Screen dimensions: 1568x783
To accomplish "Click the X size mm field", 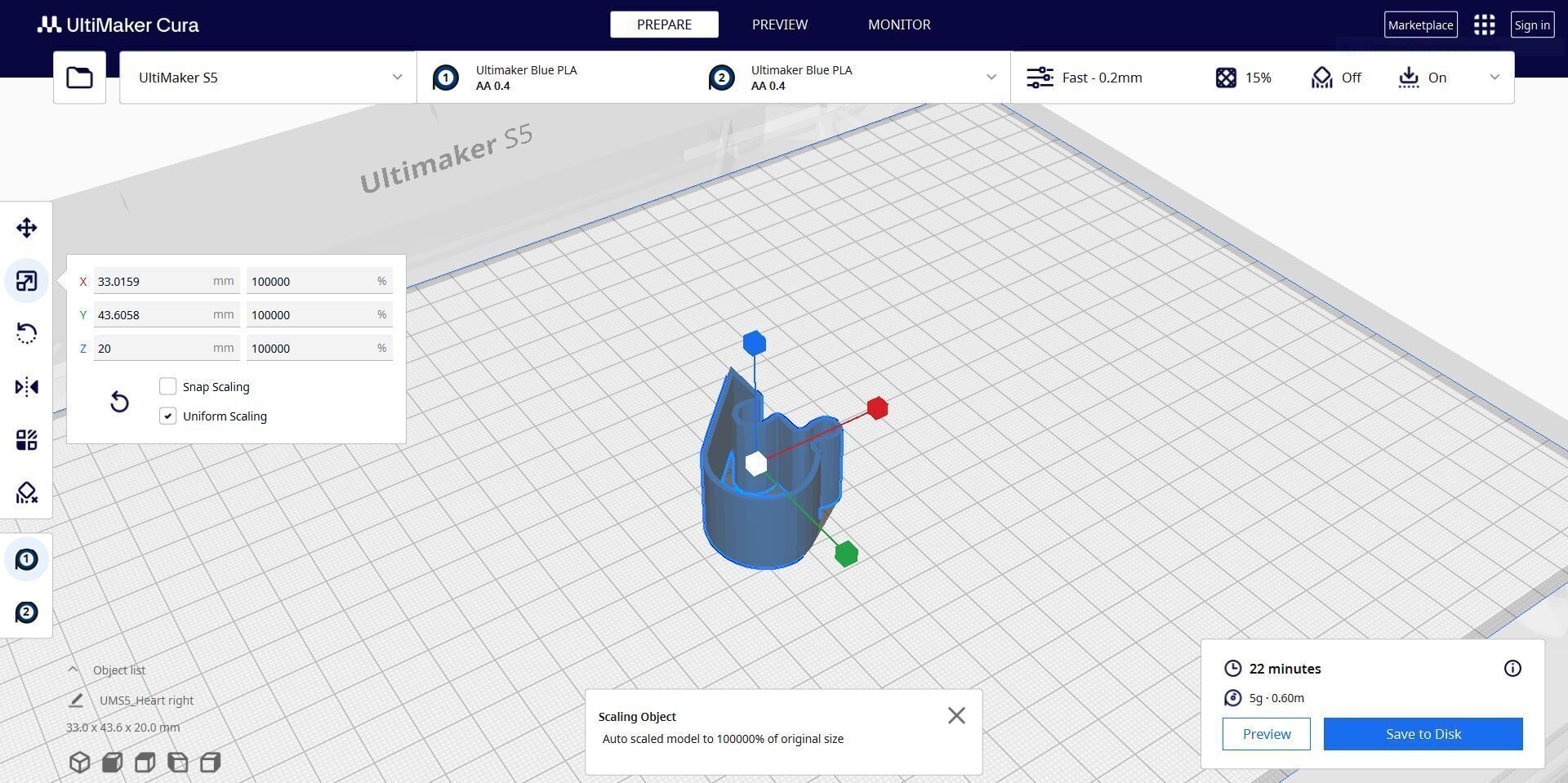I will click(167, 281).
